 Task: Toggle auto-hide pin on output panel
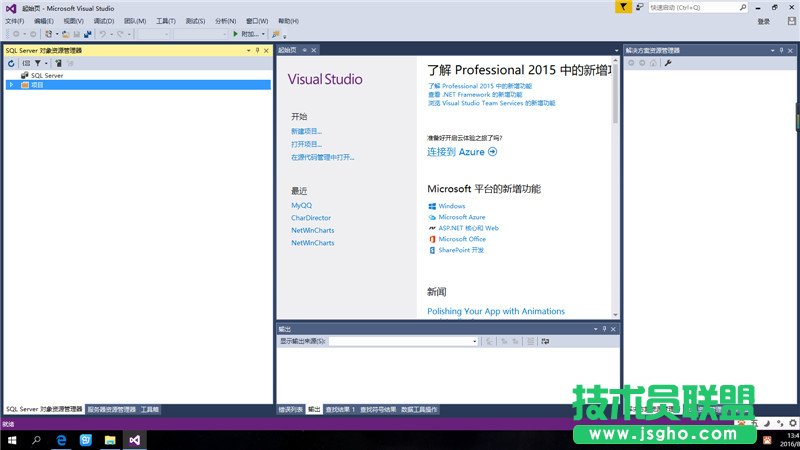coord(604,329)
